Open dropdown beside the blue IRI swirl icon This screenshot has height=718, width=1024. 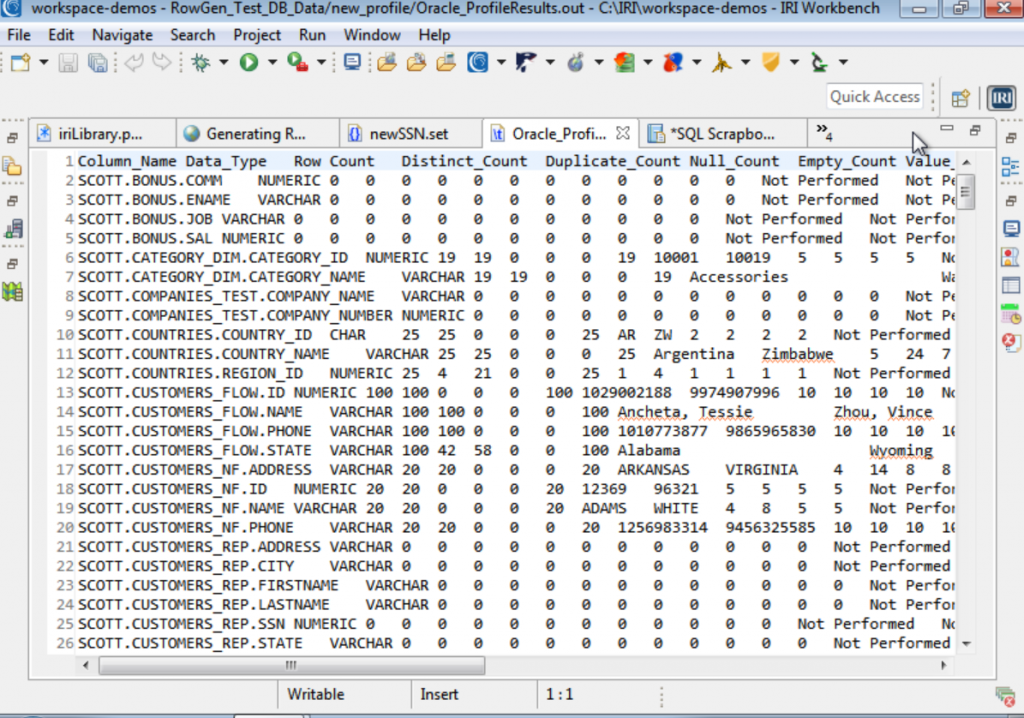[501, 62]
